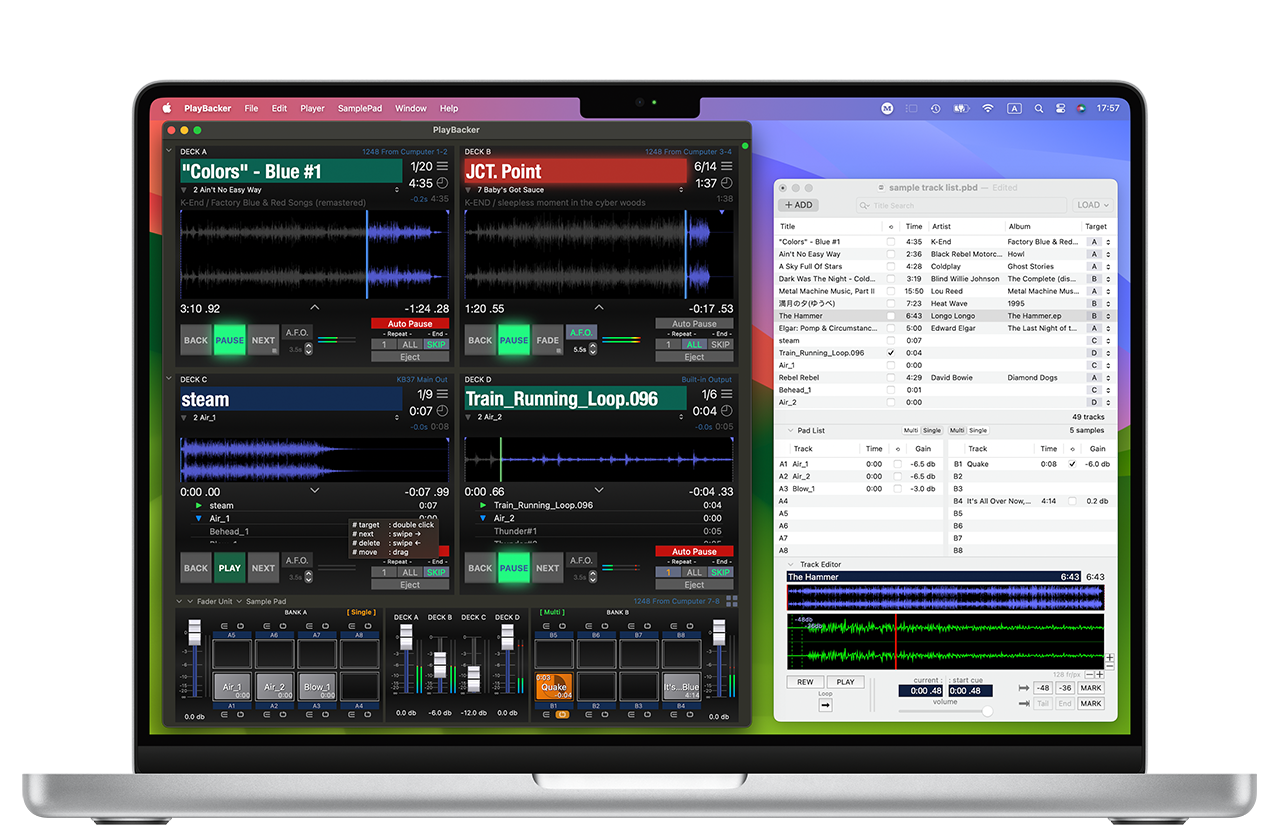Toggle Repeat 1 on Deck D
This screenshot has width=1280, height=832.
(x=668, y=573)
